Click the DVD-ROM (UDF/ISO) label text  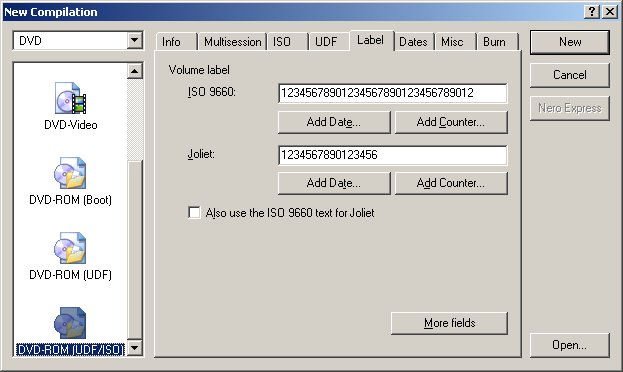click(x=70, y=349)
